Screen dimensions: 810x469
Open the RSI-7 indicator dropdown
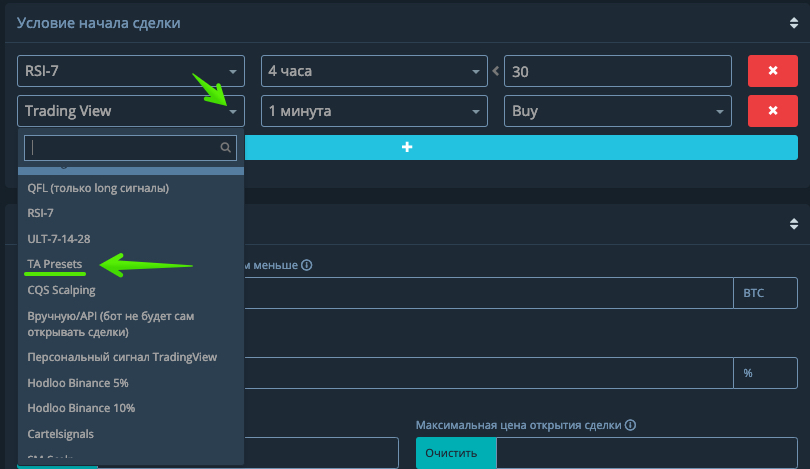[131, 71]
